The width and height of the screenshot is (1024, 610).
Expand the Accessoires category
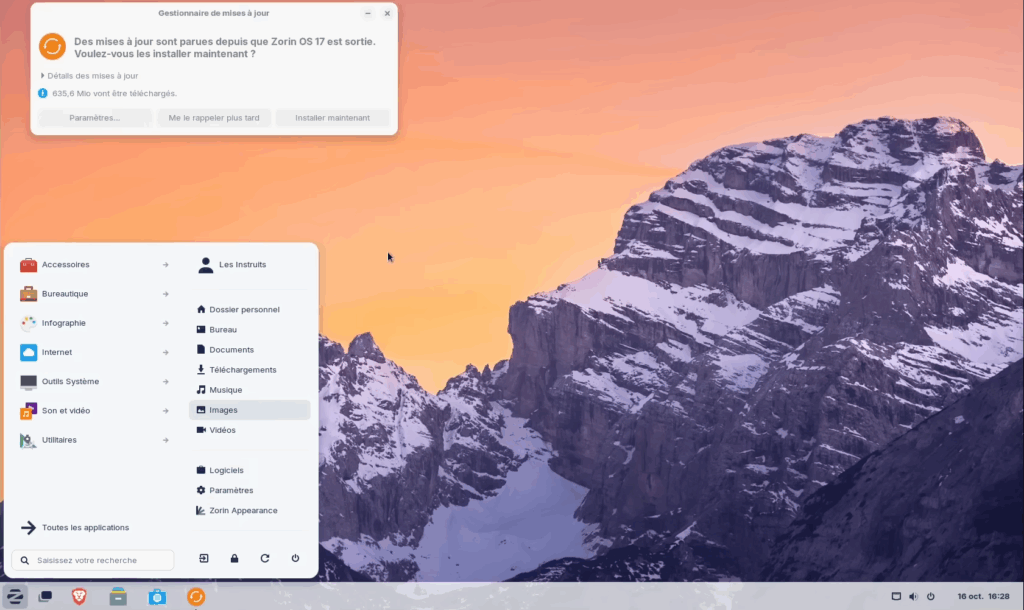click(94, 265)
